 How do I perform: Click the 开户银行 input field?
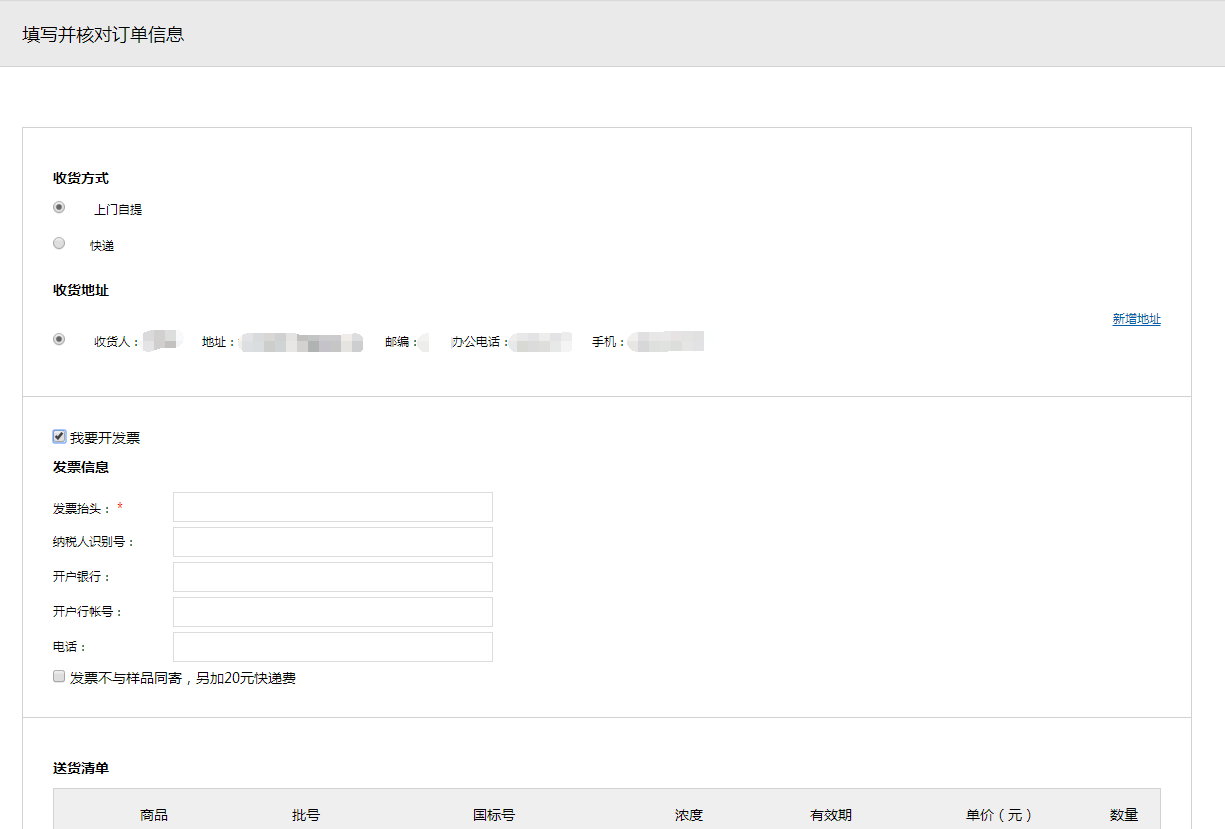coord(332,577)
